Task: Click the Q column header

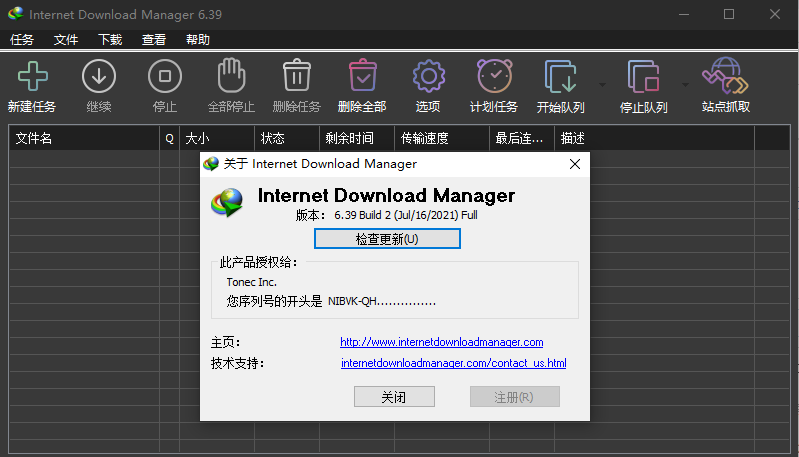Action: click(x=169, y=138)
